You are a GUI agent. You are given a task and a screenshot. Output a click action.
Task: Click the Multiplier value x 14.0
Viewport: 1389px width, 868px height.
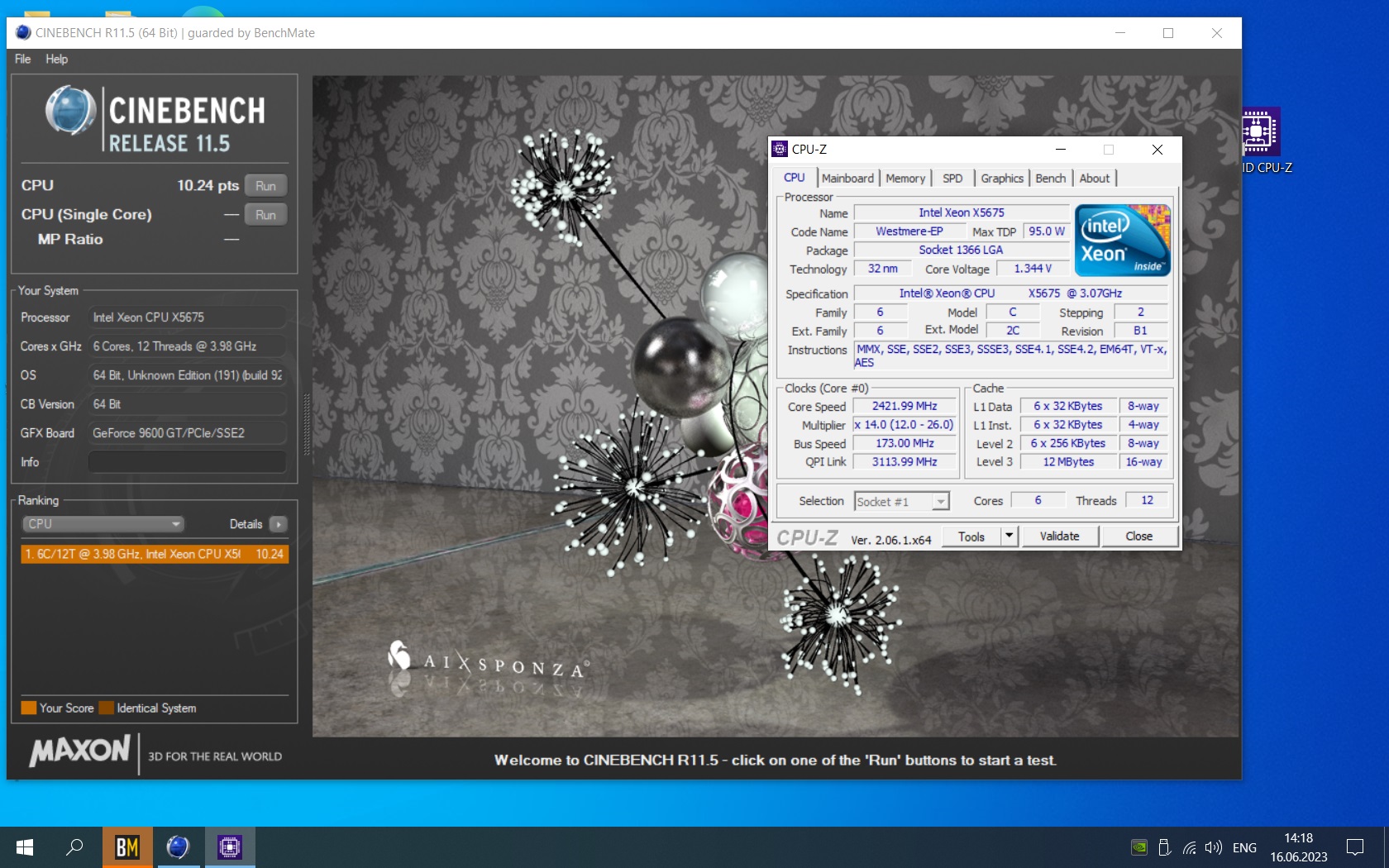tap(905, 425)
